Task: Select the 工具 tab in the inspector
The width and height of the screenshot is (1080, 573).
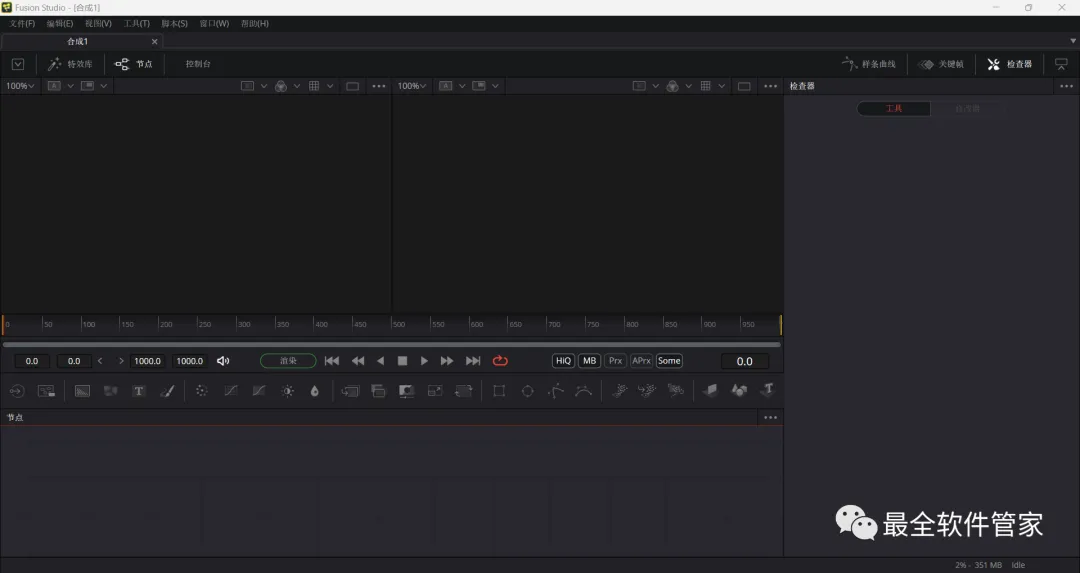Action: [x=893, y=109]
